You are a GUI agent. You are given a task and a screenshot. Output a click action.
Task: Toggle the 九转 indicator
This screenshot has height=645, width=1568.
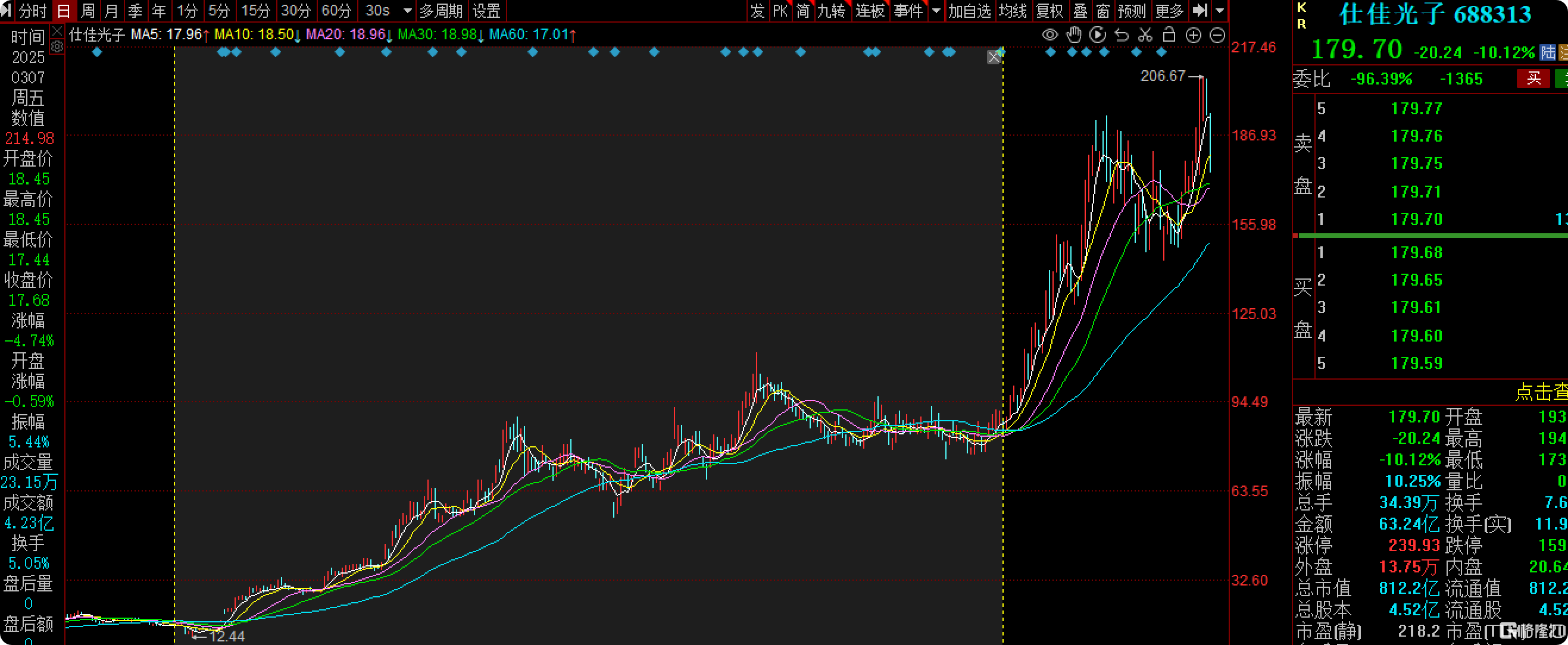(x=831, y=11)
